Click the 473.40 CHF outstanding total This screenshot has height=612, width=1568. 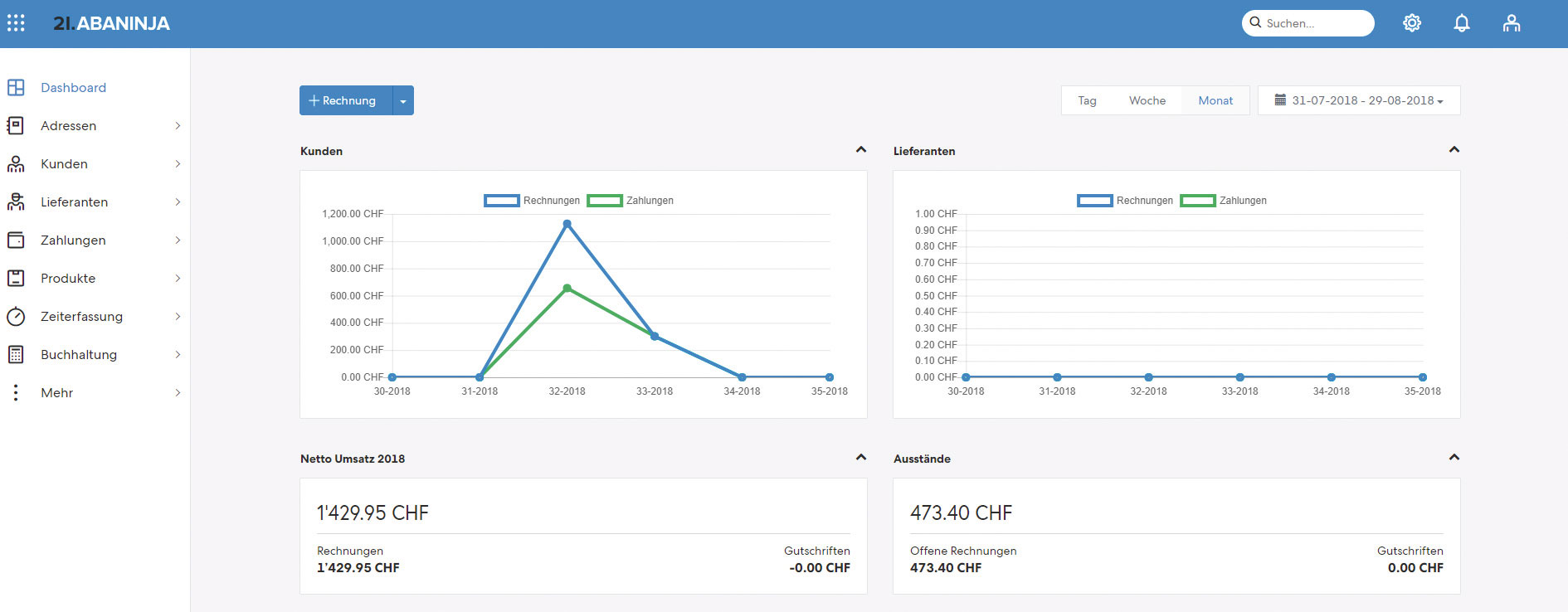[961, 512]
